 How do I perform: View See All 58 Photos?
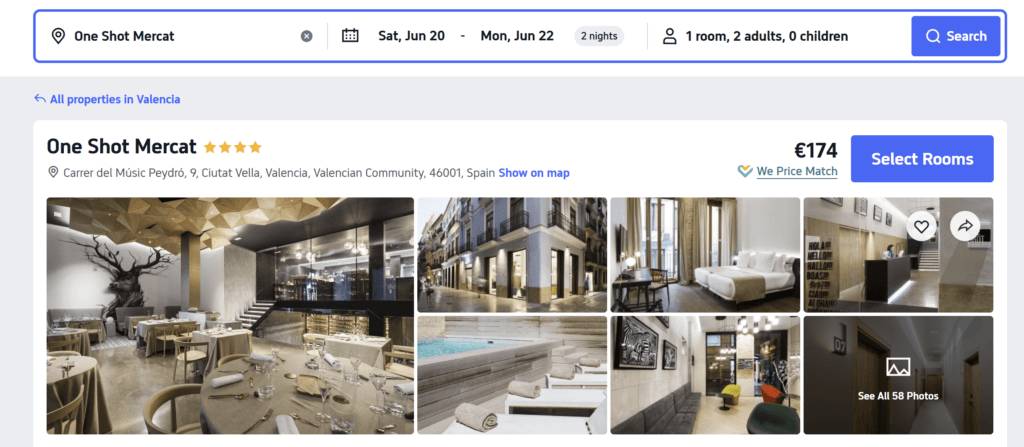[x=898, y=375]
